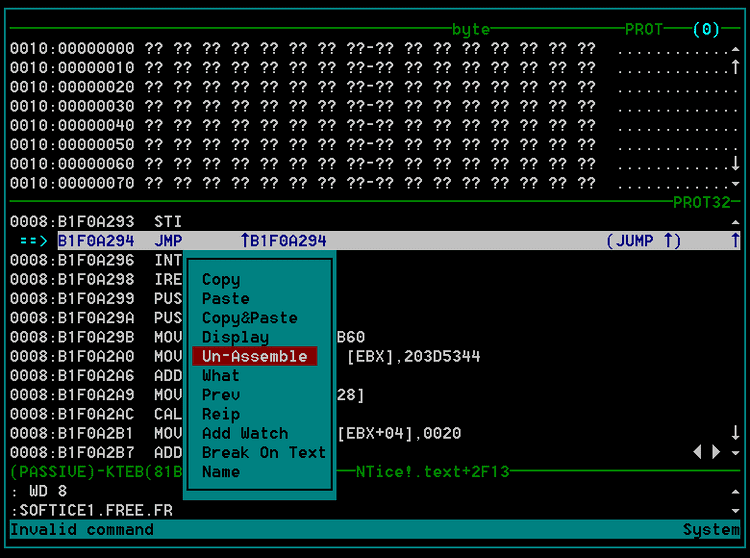This screenshot has height=558, width=750.
Task: Click data row address 0010:00000010
Action: coord(72,68)
